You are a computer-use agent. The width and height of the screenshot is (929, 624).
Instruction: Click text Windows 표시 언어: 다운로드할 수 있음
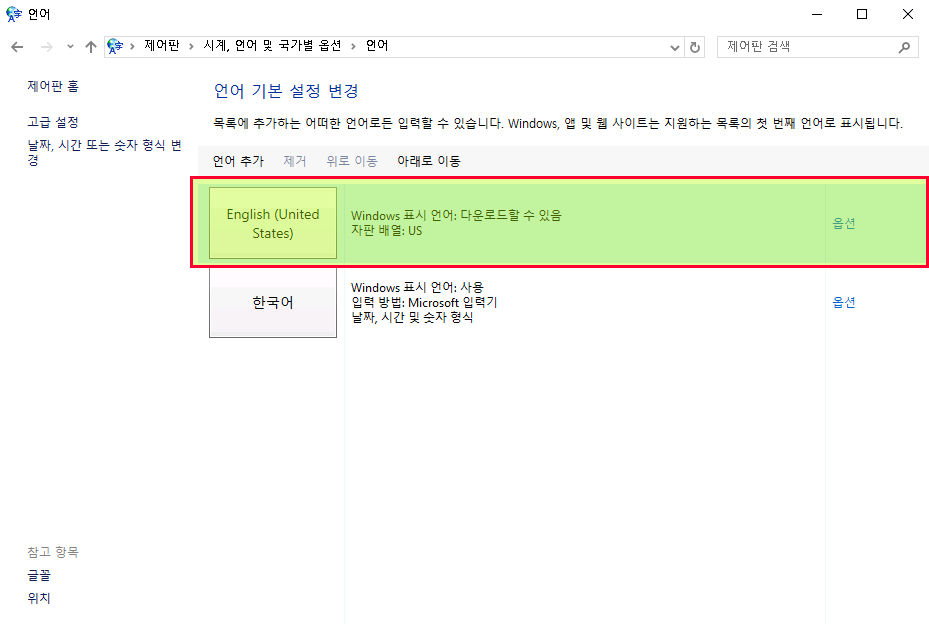pyautogui.click(x=456, y=215)
